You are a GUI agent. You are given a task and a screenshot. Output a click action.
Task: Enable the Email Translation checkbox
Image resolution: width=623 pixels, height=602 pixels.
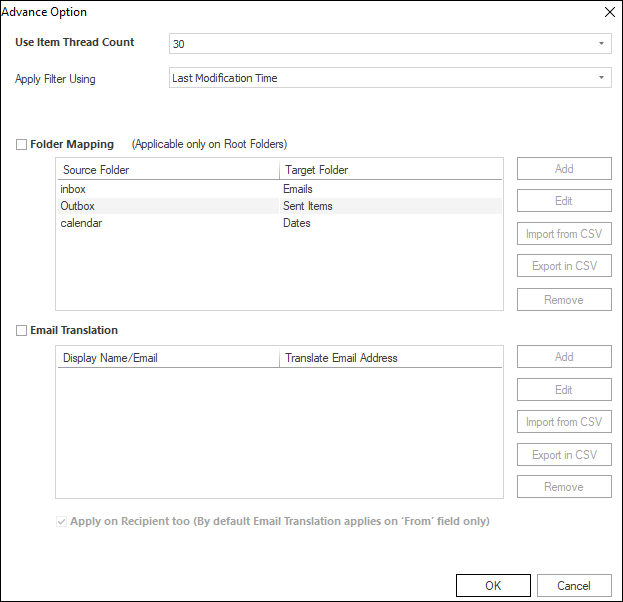[22, 331]
